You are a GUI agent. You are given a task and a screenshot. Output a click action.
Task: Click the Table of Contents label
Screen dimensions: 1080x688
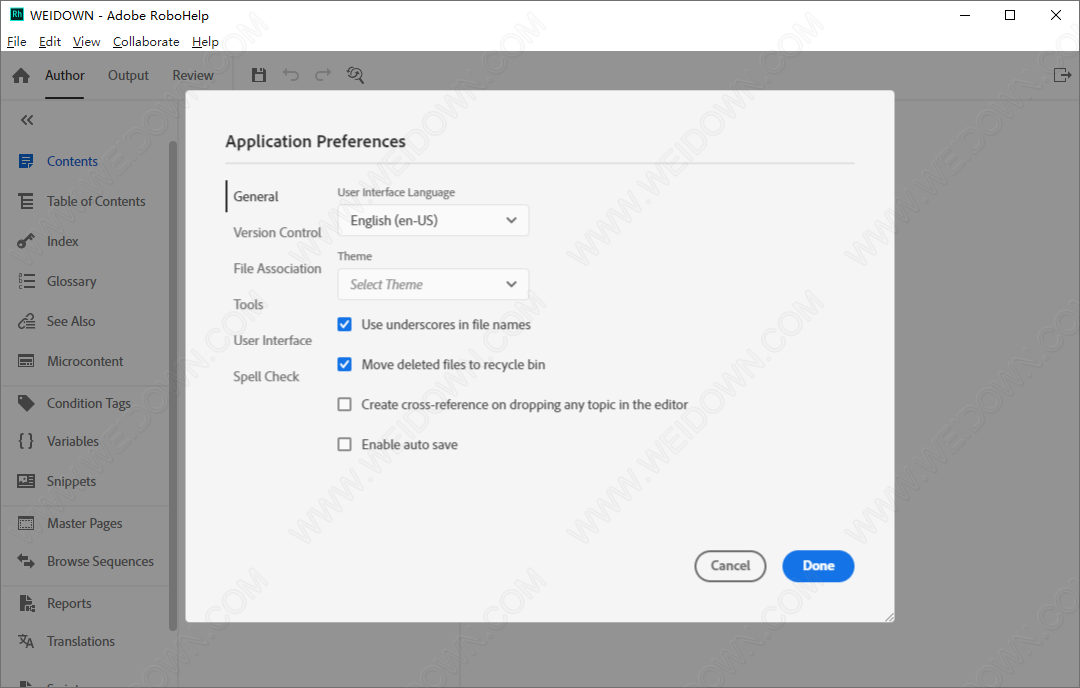click(96, 201)
